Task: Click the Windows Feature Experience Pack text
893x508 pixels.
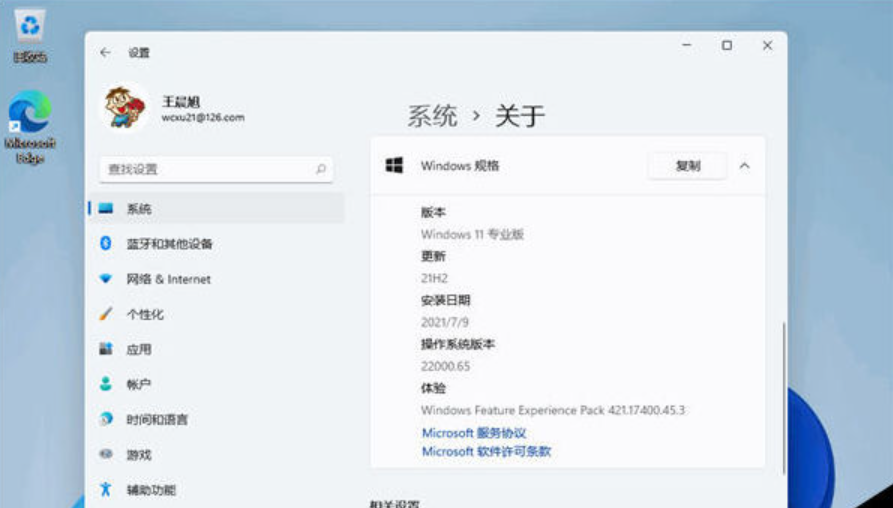Action: (554, 410)
